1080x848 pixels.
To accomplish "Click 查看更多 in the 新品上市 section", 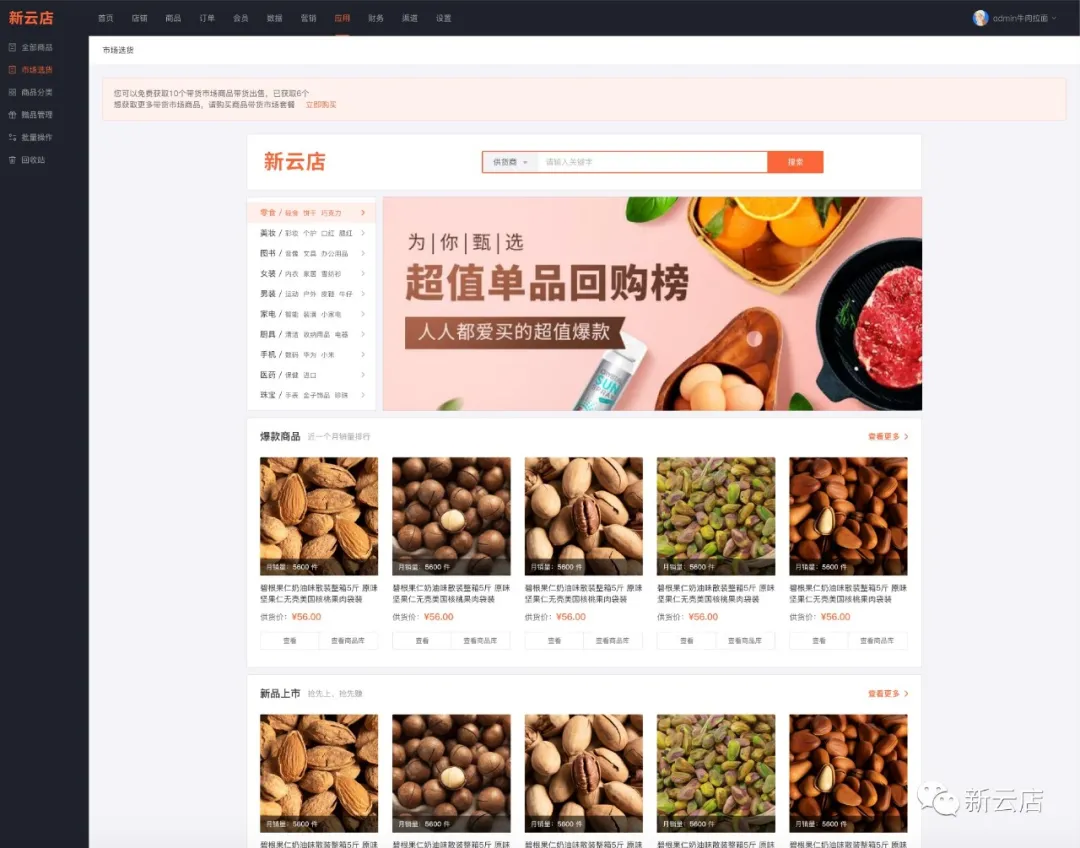I will [887, 694].
